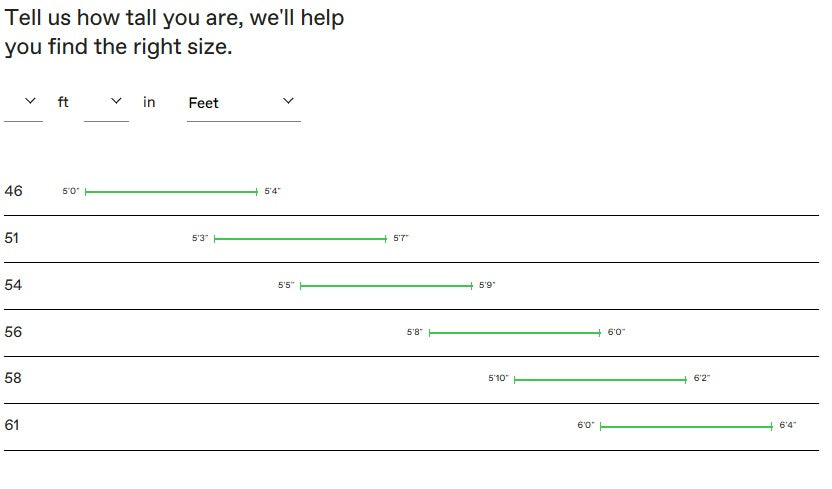832x489 pixels.
Task: Select size 54 row label
Action: (13, 285)
